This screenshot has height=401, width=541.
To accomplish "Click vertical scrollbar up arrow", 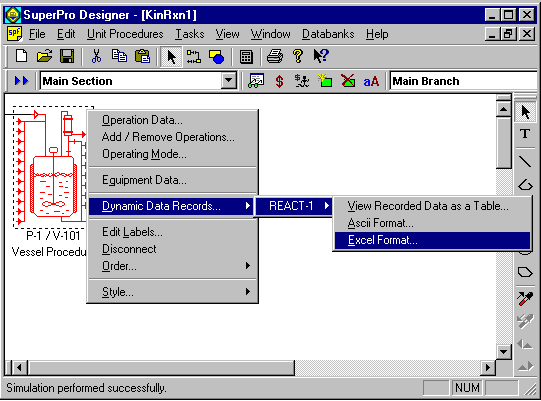I will (x=503, y=109).
